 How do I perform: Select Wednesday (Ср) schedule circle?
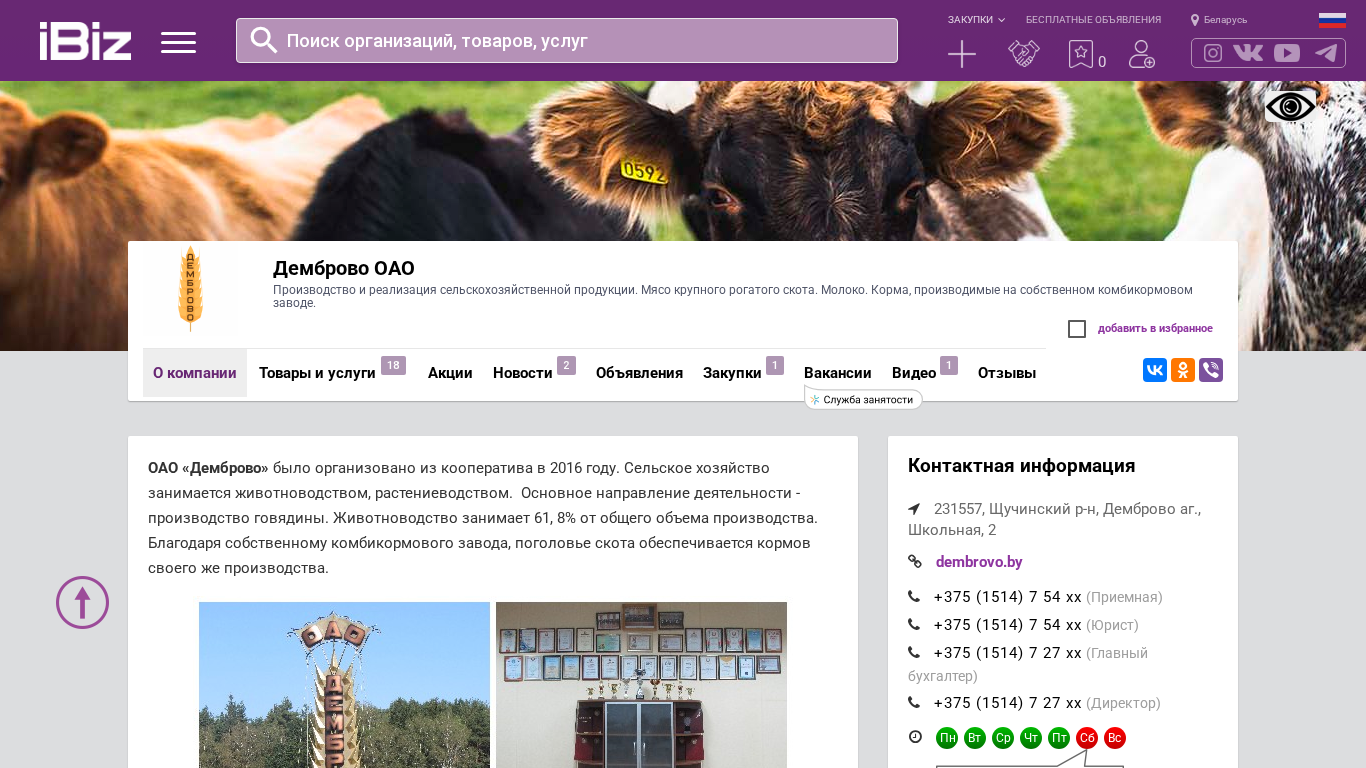coord(1003,738)
